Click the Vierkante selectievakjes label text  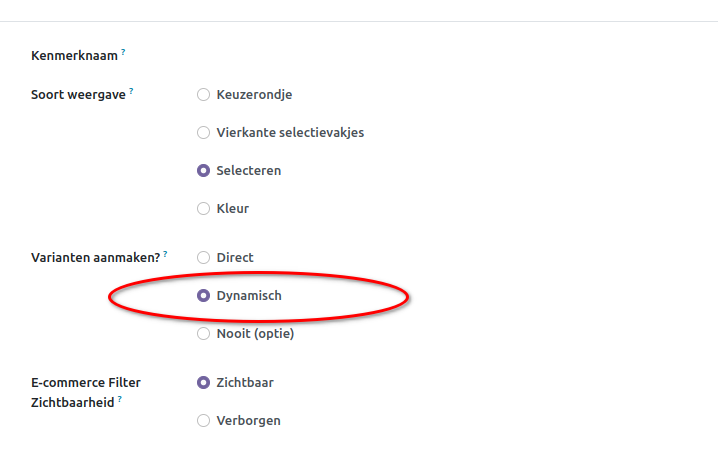coord(290,133)
